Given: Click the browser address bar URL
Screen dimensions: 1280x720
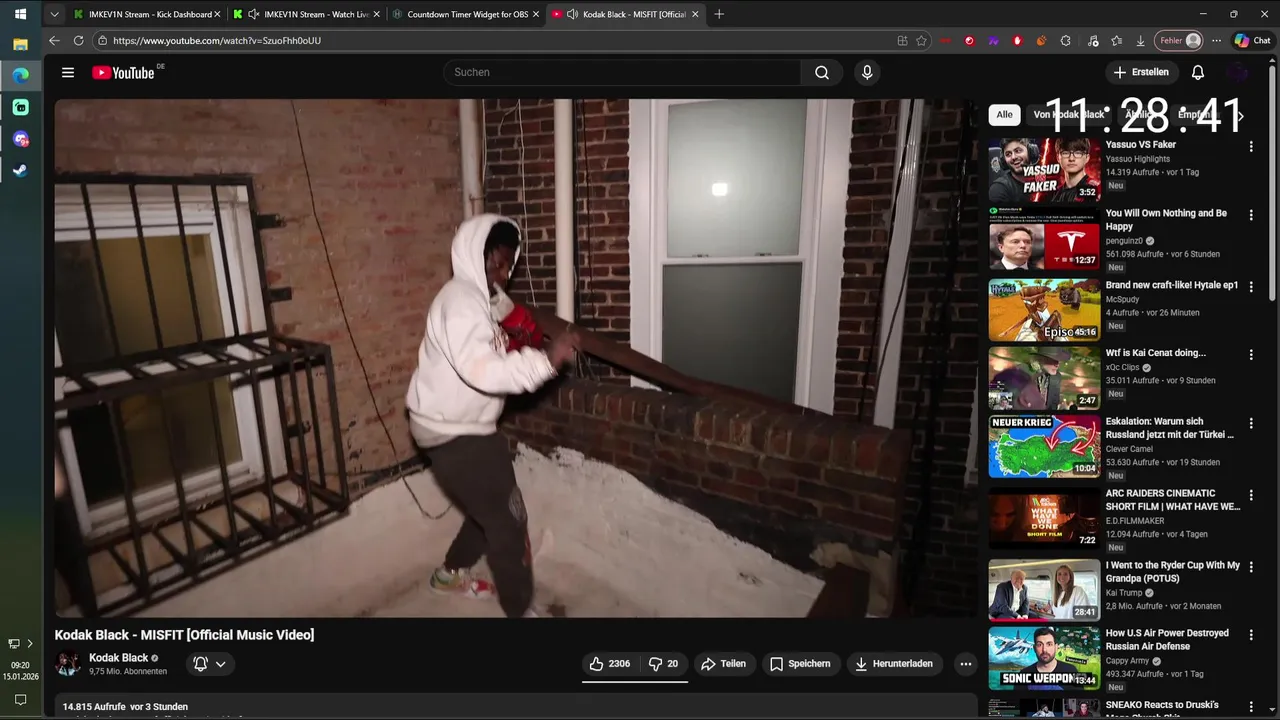Looking at the screenshot, I should [x=217, y=41].
